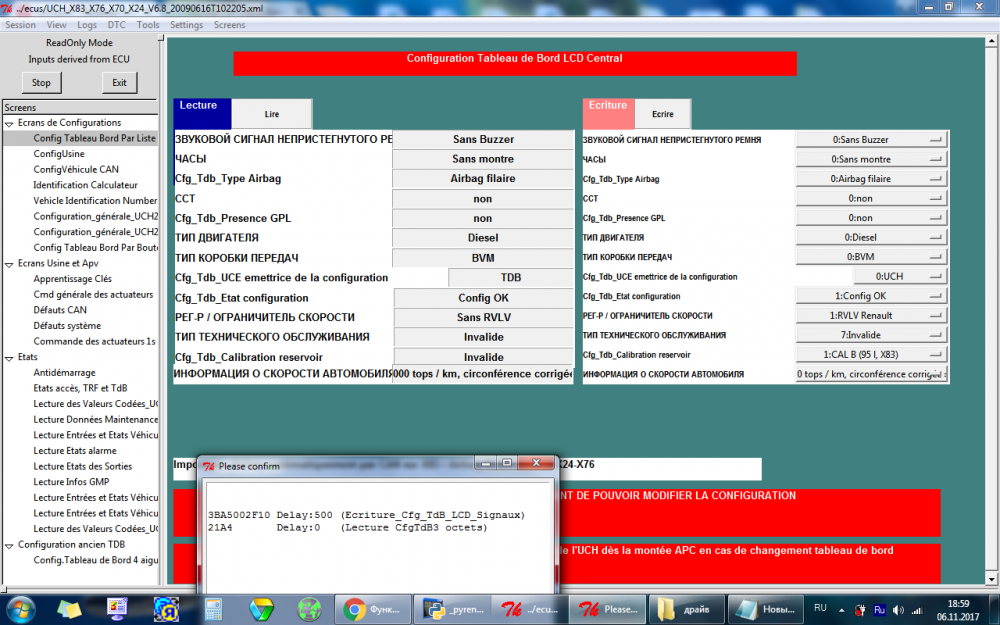Click the network signal tray icon

[916, 610]
